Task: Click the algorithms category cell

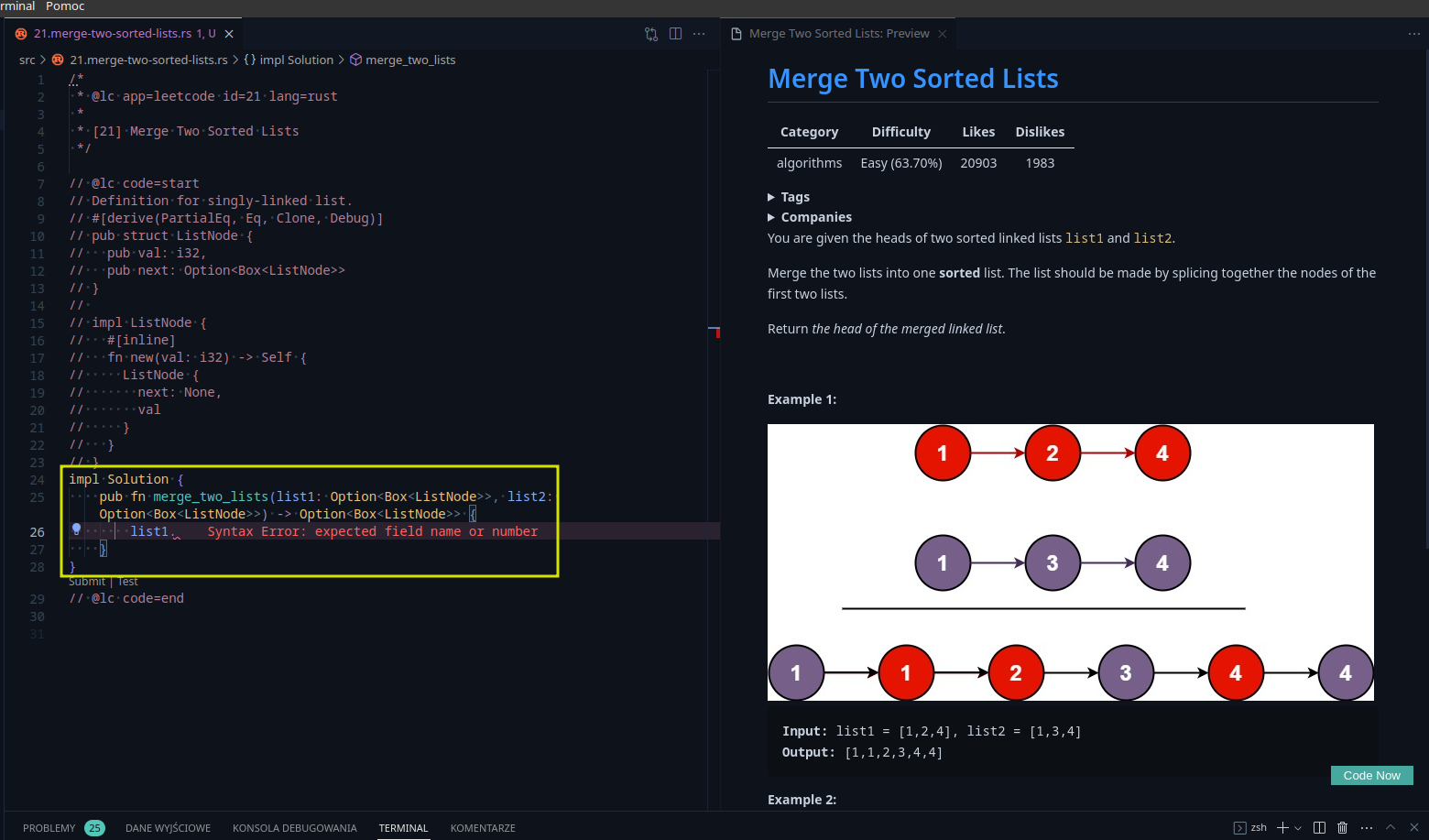Action: (809, 163)
